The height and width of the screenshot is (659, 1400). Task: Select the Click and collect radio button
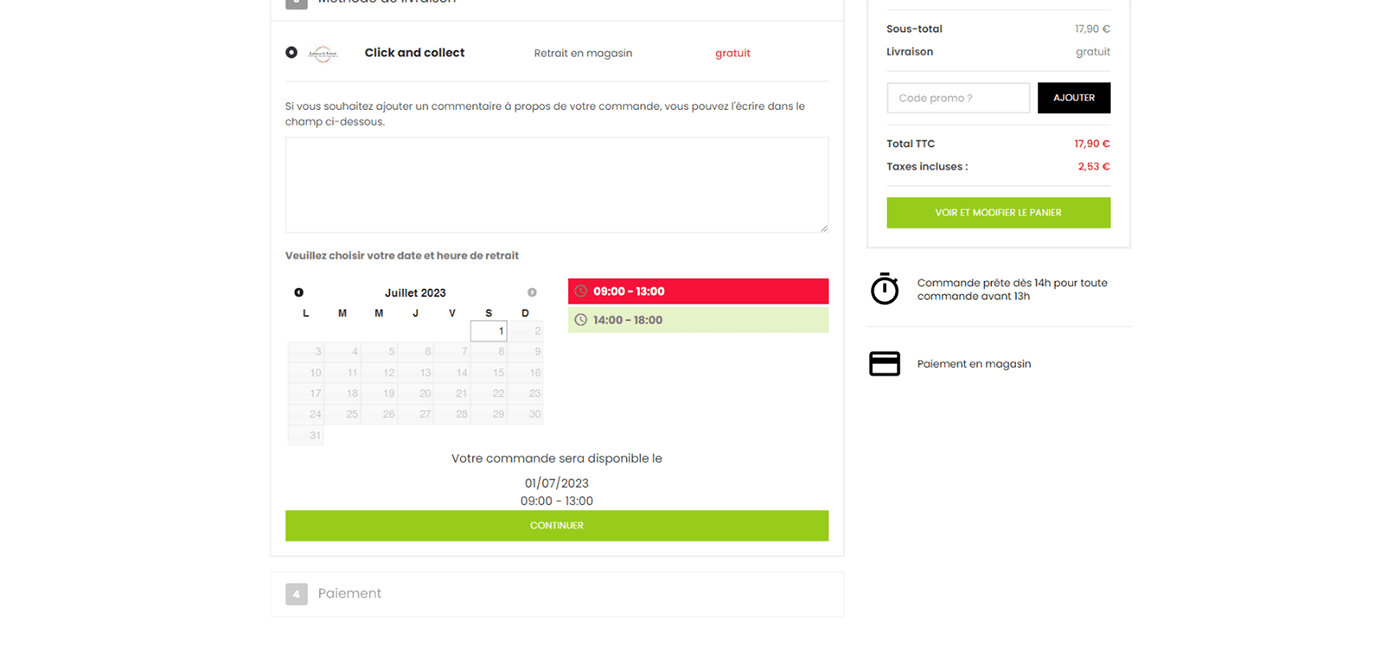pos(291,52)
